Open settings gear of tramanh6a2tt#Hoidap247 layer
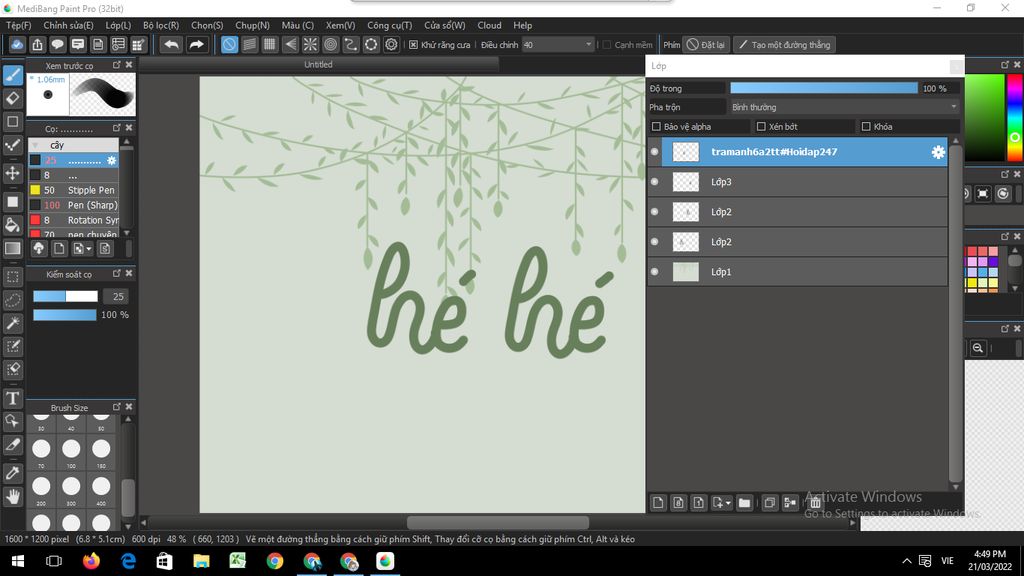The width and height of the screenshot is (1024, 576). (x=938, y=152)
